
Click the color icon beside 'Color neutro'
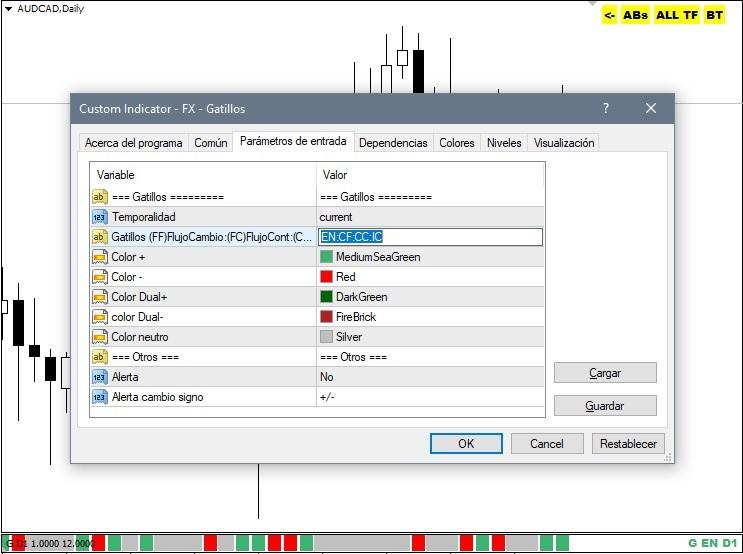click(99, 337)
